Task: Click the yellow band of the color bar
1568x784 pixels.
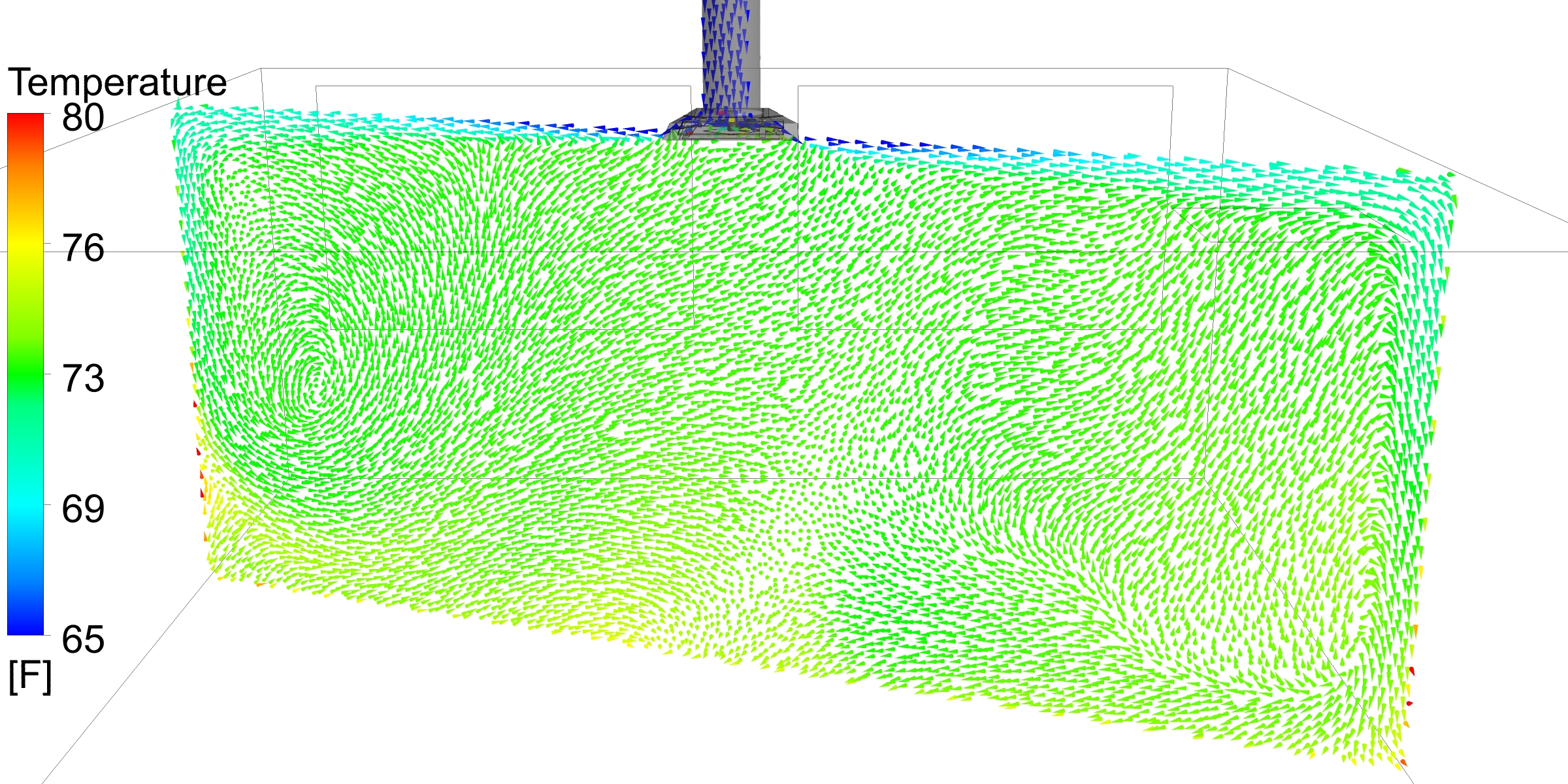Action: tap(25, 245)
